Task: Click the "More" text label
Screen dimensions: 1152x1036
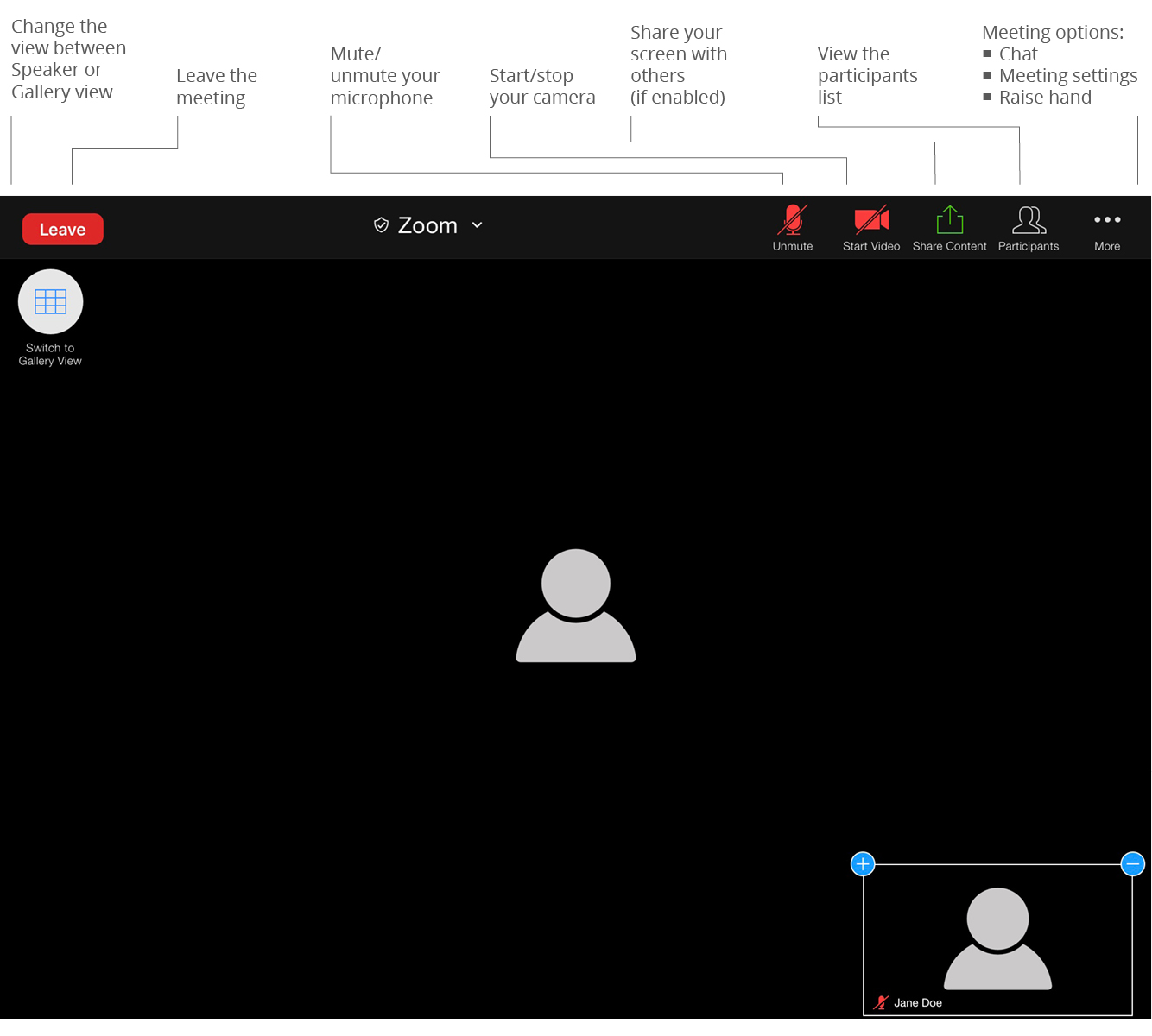Action: tap(1107, 247)
